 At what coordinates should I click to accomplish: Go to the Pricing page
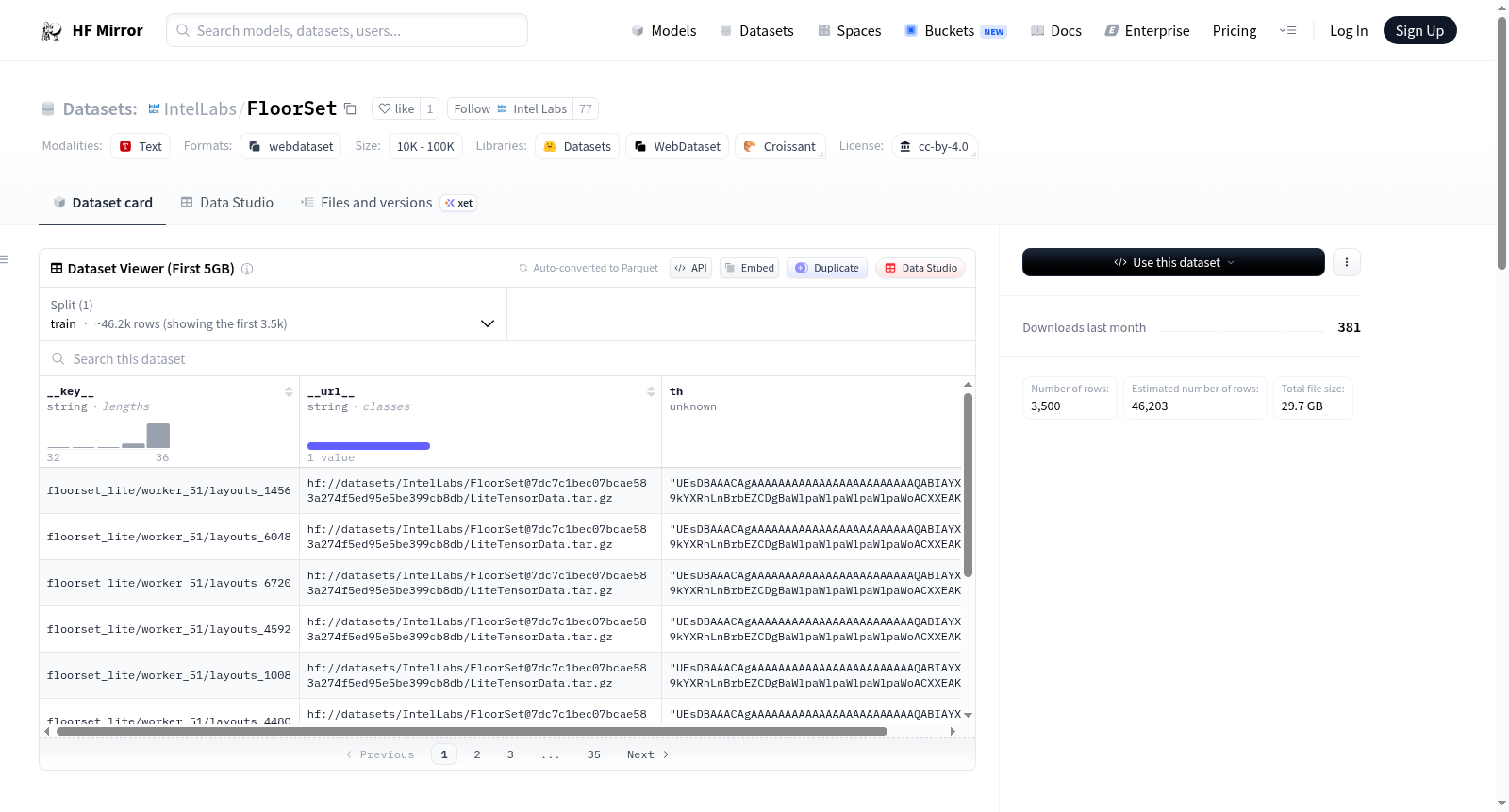pyautogui.click(x=1235, y=31)
